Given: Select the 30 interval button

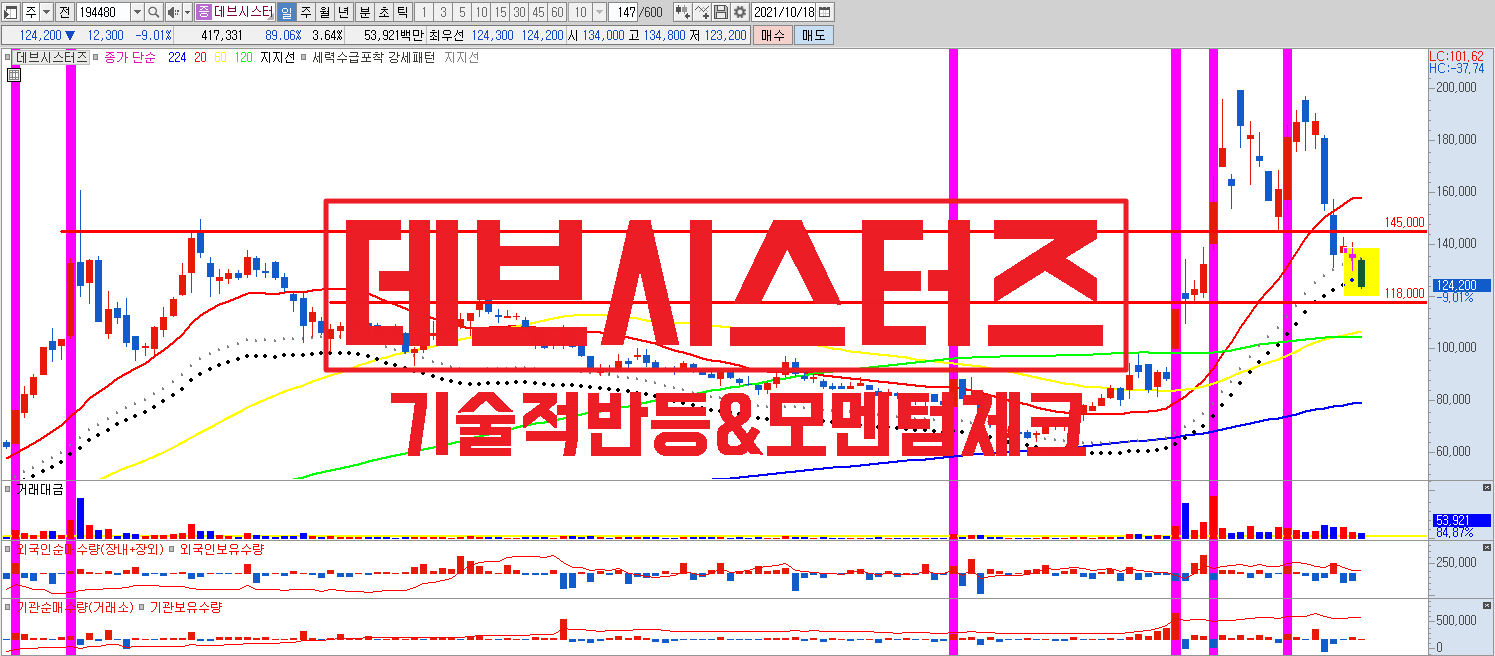Looking at the screenshot, I should pyautogui.click(x=519, y=12).
